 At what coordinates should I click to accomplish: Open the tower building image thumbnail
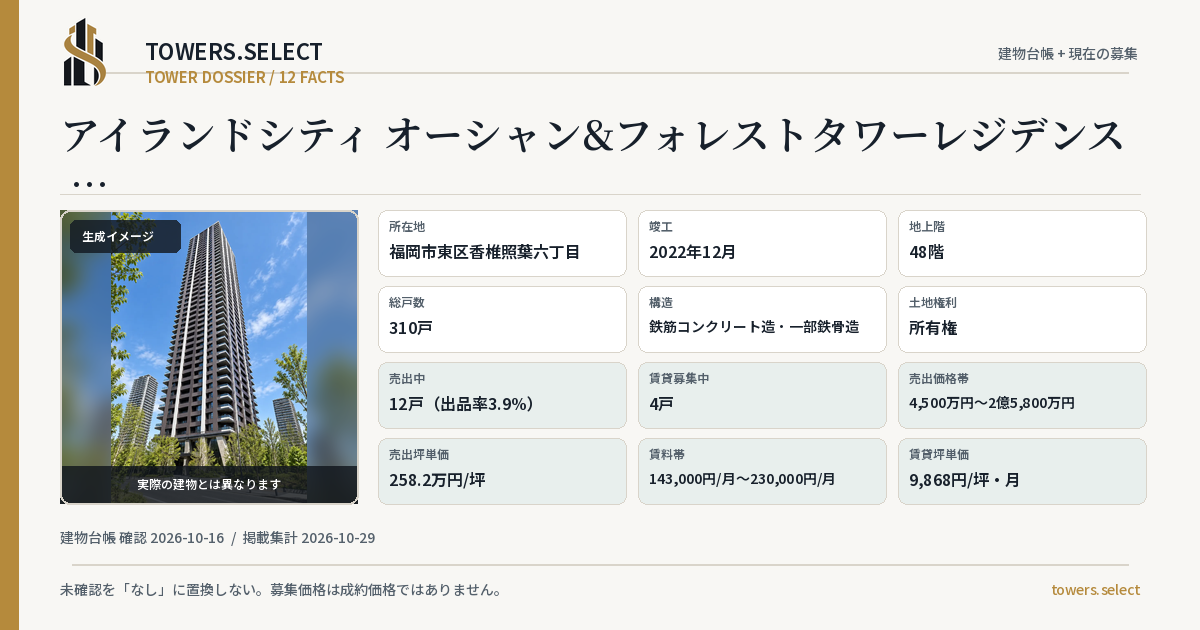(x=209, y=357)
